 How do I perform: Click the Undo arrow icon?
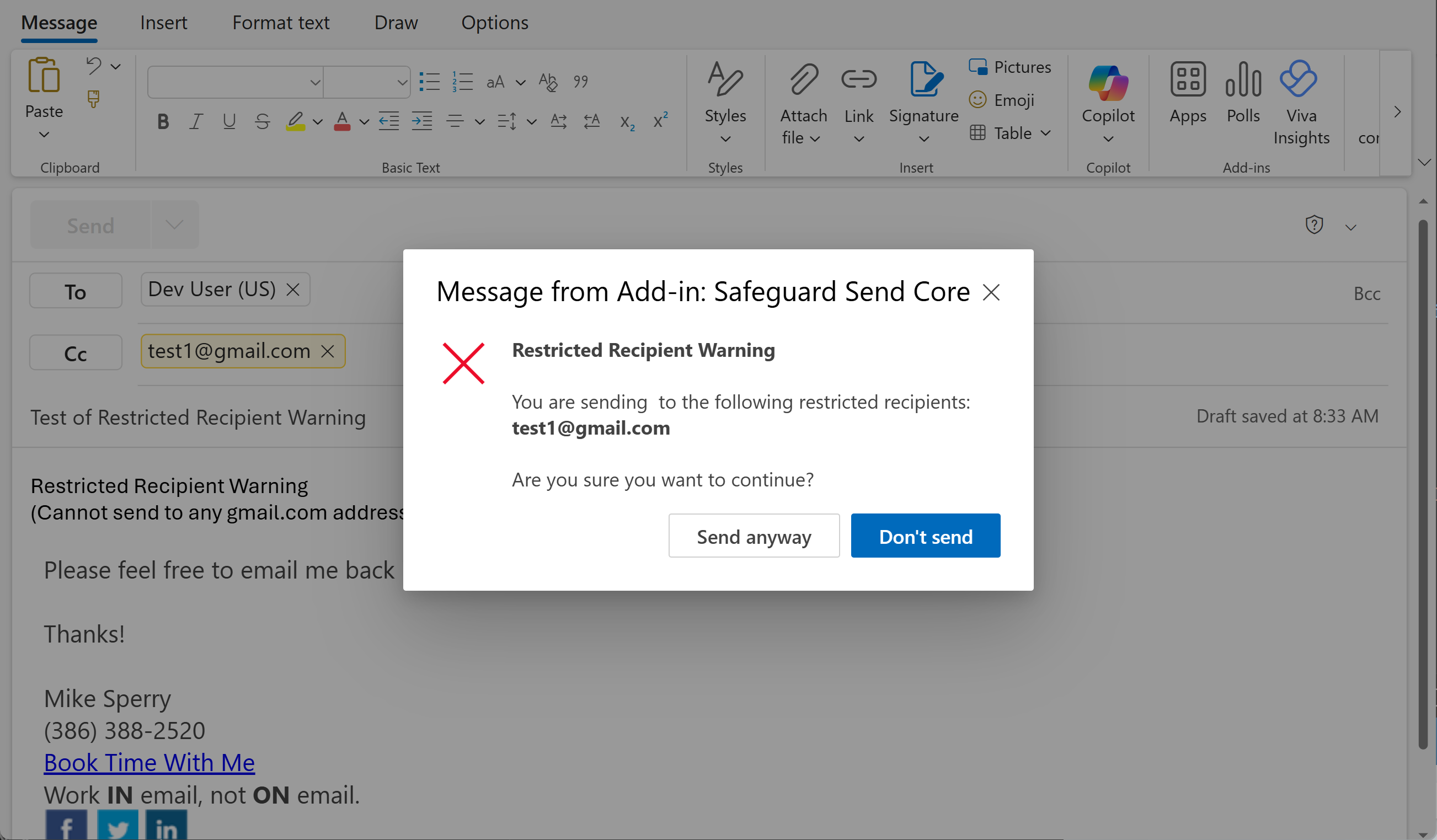coord(94,66)
